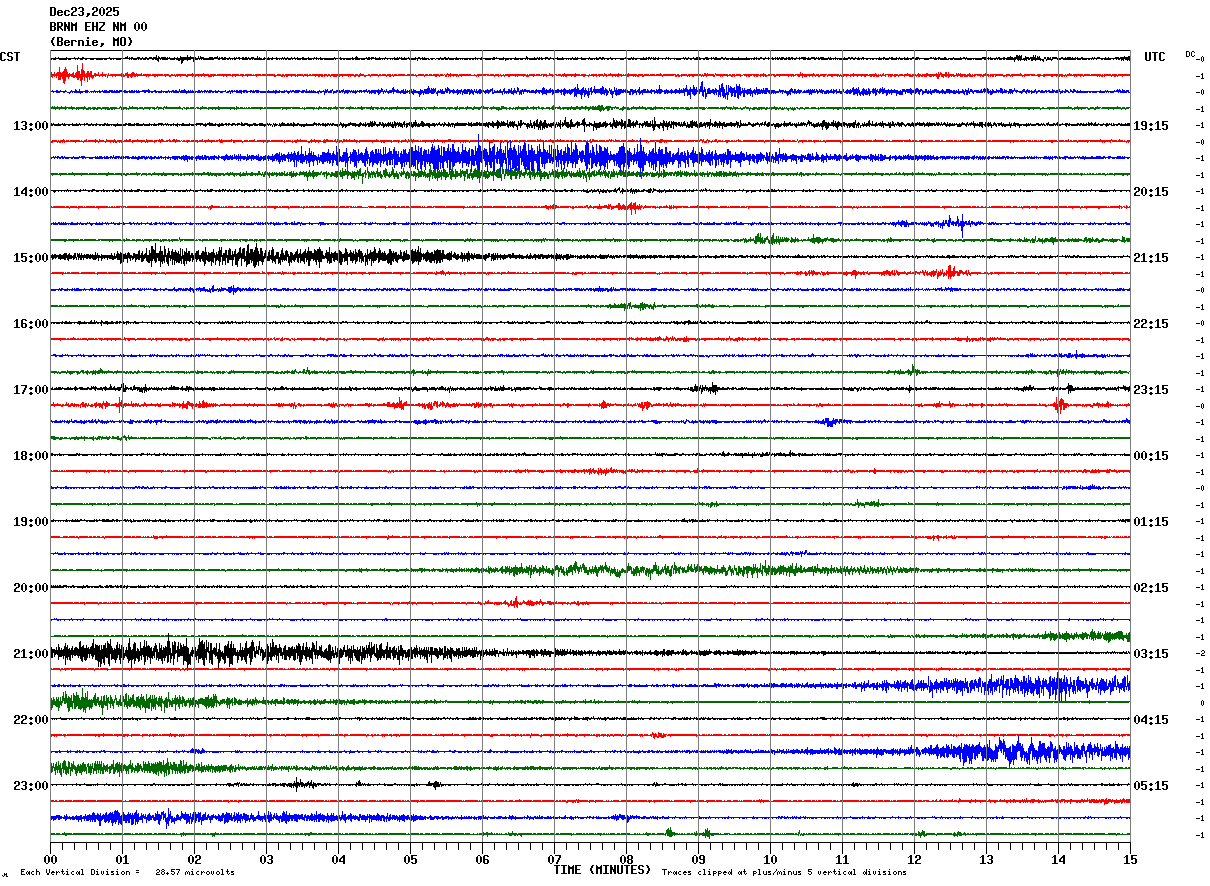Image resolution: width=1210 pixels, height=886 pixels.
Task: Click the 19:15 UTC time label
Action: point(1150,126)
